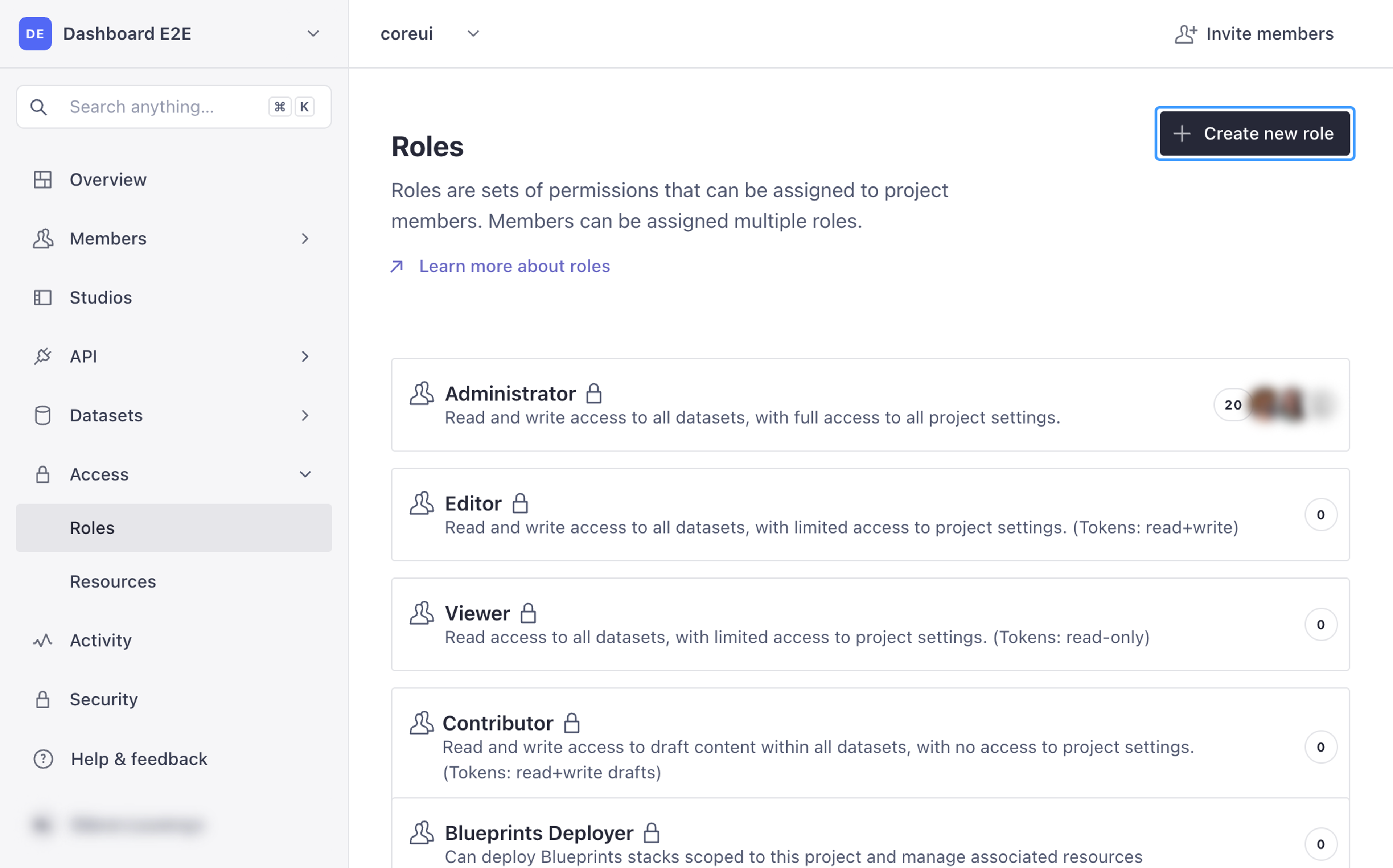Click the people icon on Editor row

(422, 503)
